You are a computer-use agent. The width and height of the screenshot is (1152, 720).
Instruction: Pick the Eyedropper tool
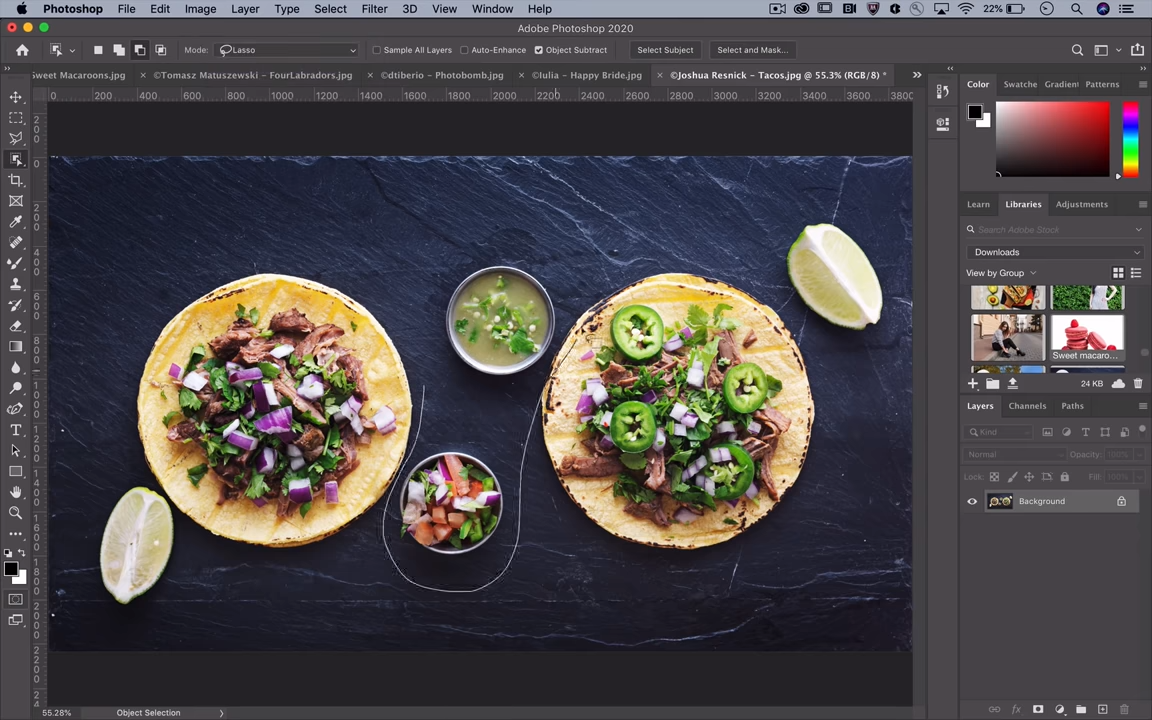coord(16,222)
